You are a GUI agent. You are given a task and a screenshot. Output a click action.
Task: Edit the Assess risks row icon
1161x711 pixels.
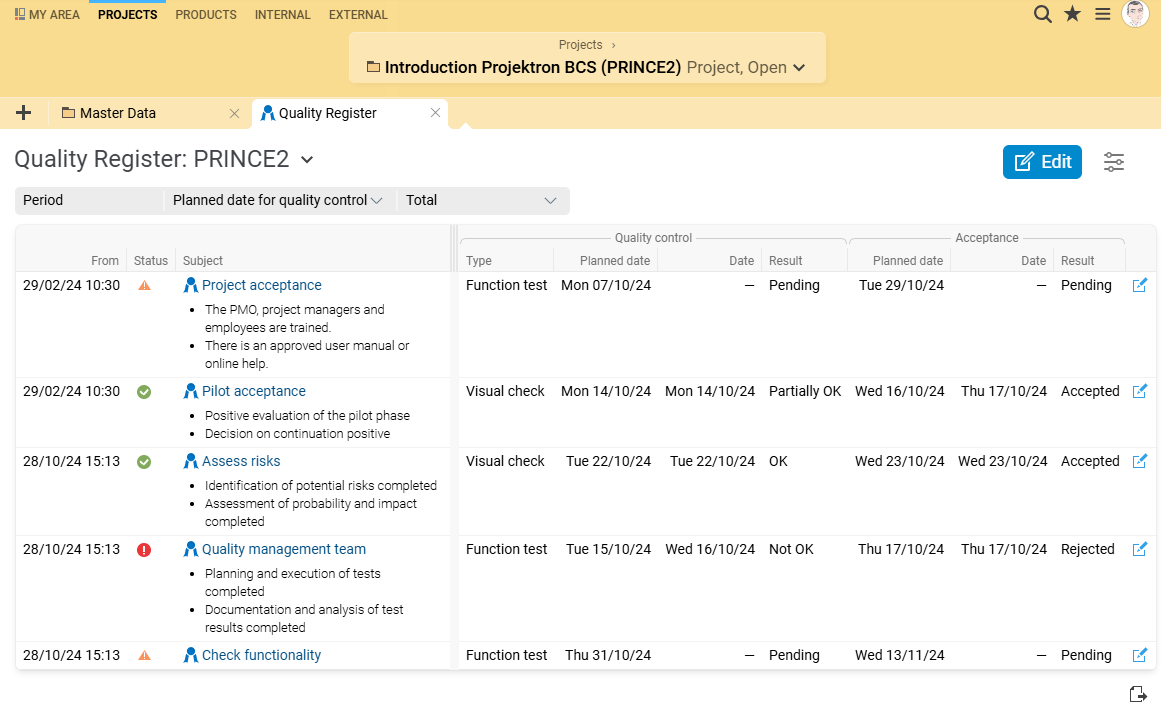tap(1140, 461)
